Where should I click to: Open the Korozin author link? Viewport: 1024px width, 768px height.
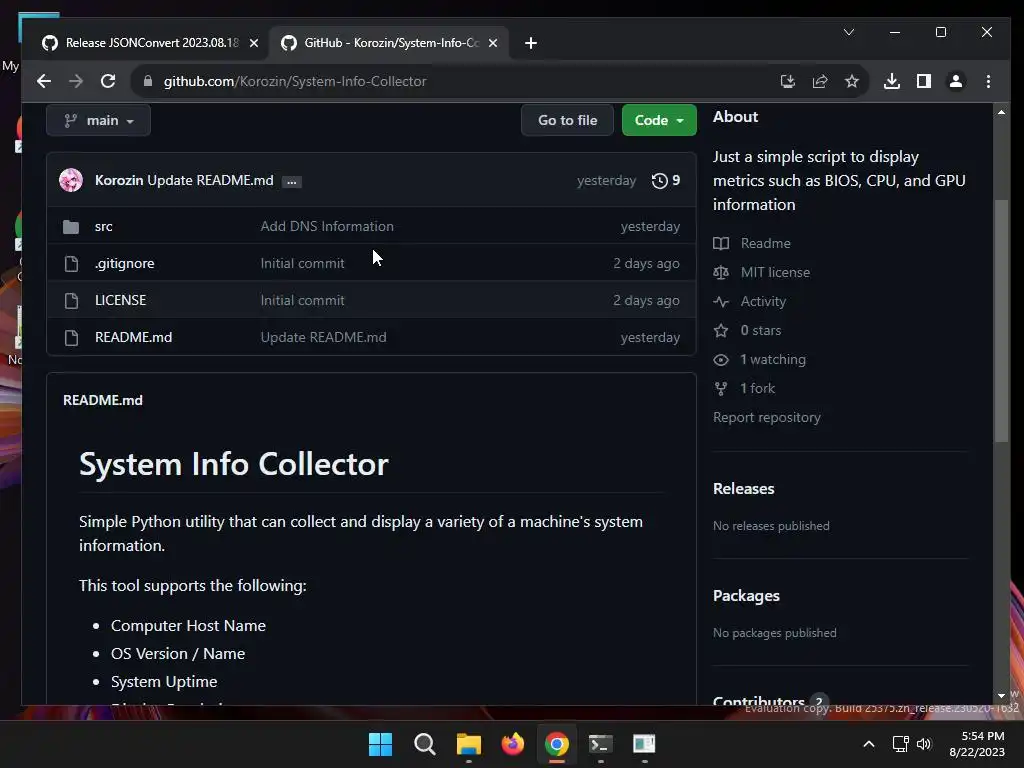pyautogui.click(x=119, y=180)
